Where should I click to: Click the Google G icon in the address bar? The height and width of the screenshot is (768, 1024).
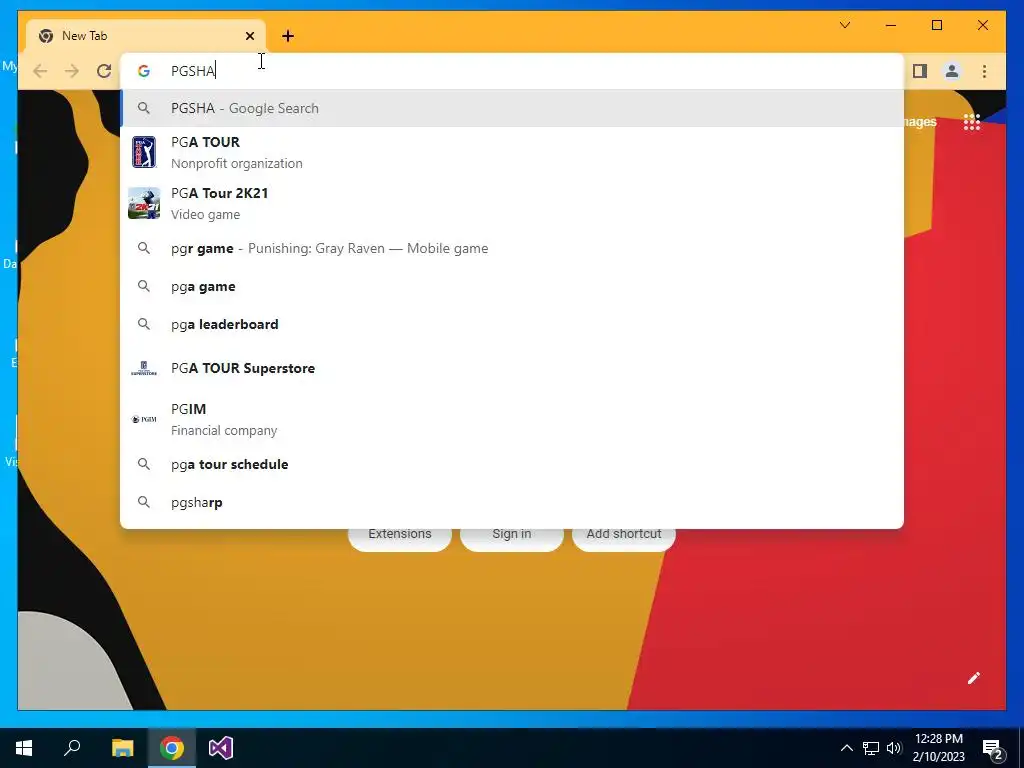tap(144, 71)
